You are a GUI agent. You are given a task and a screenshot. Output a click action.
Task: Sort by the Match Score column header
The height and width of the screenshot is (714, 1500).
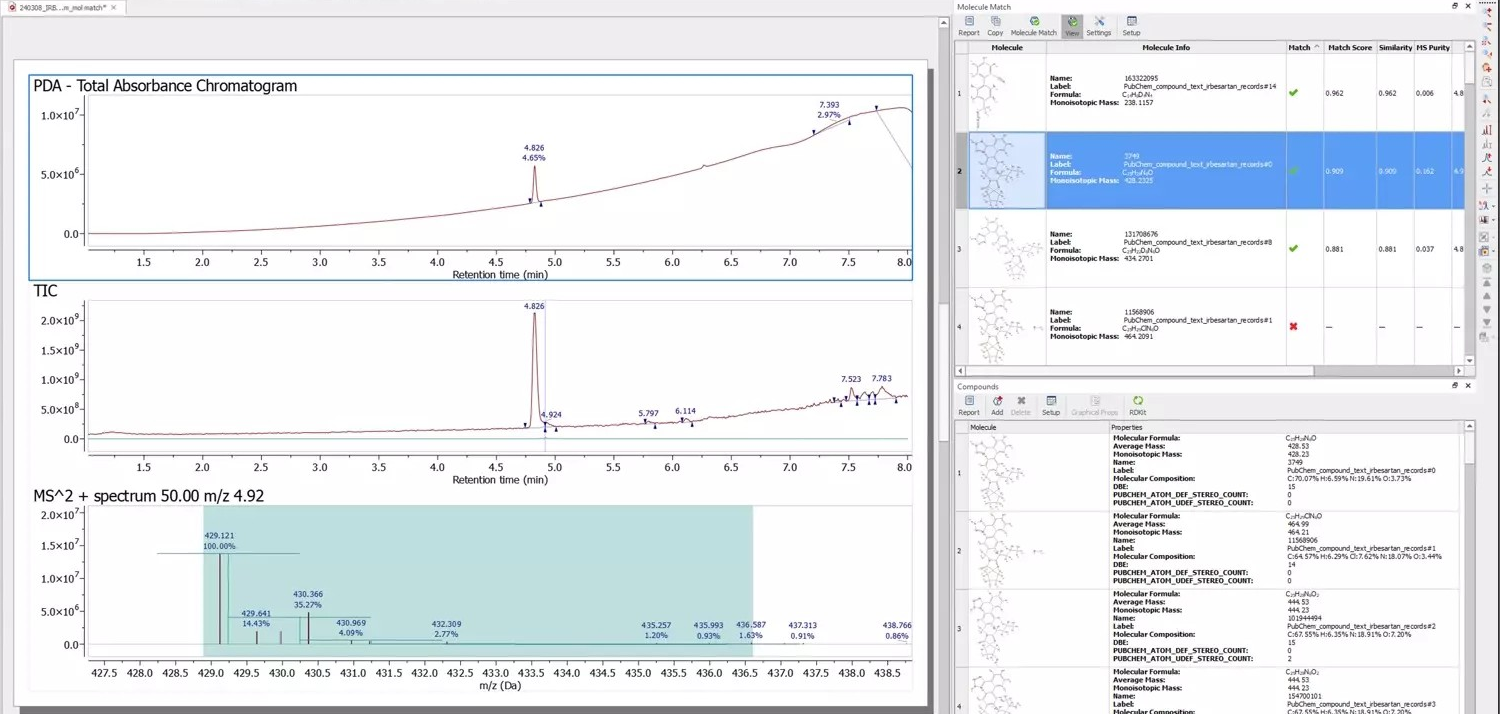pyautogui.click(x=1349, y=47)
